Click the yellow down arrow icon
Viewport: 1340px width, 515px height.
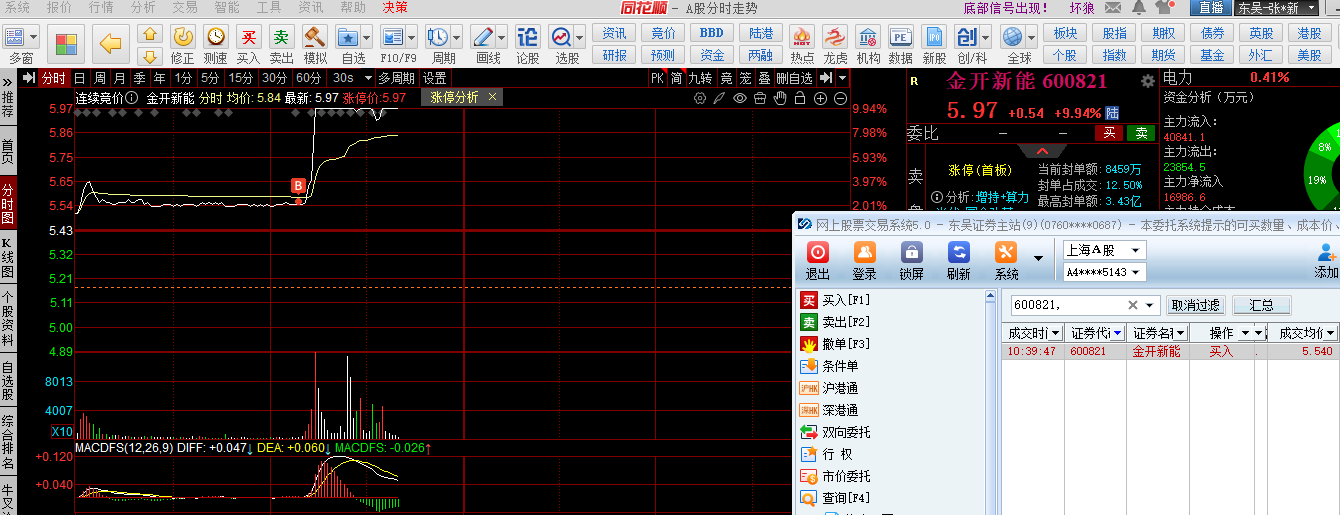pyautogui.click(x=149, y=56)
